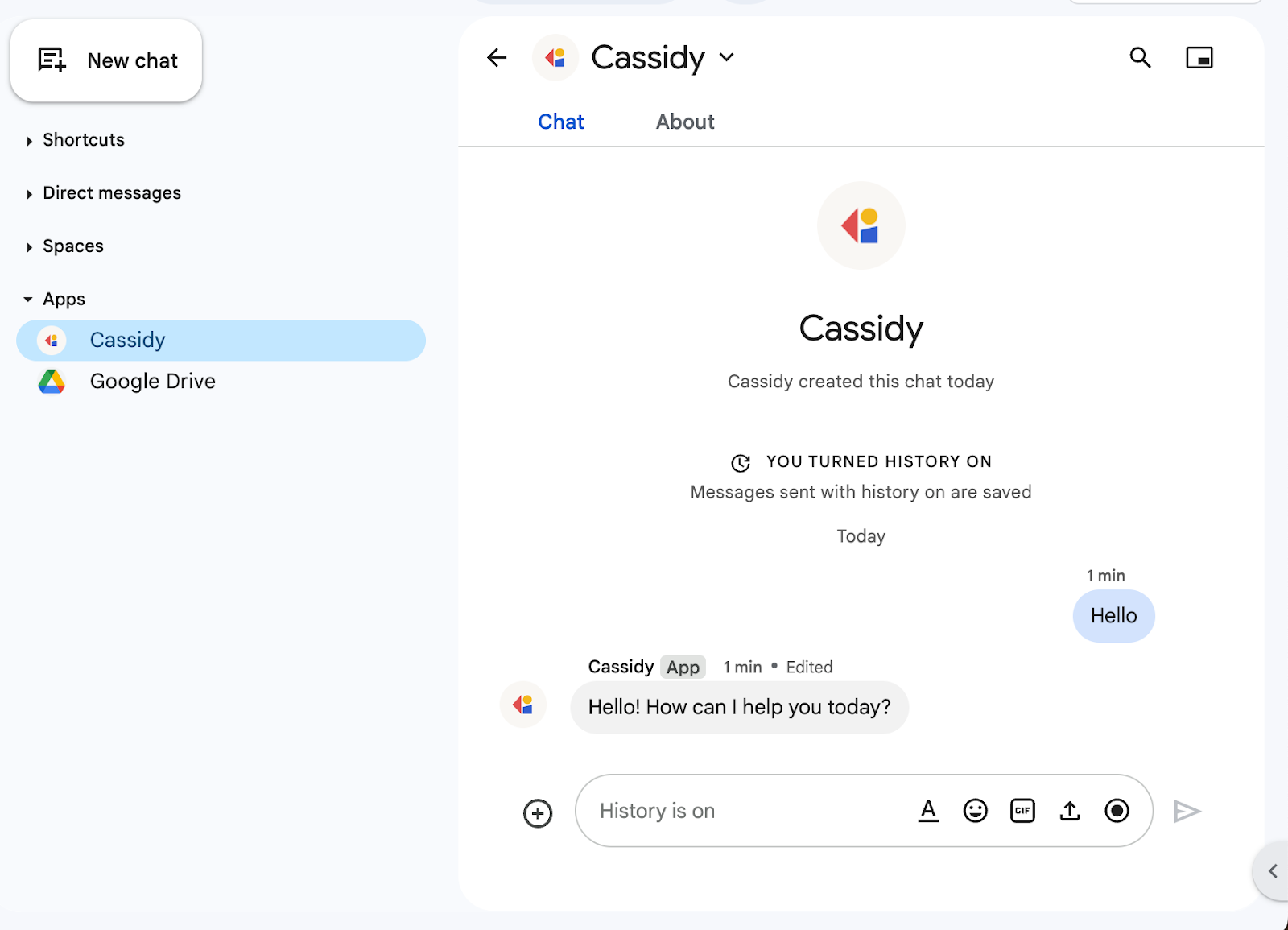Image resolution: width=1288 pixels, height=930 pixels.
Task: Collapse the panel using the bottom-right chevron
Action: point(1273,870)
